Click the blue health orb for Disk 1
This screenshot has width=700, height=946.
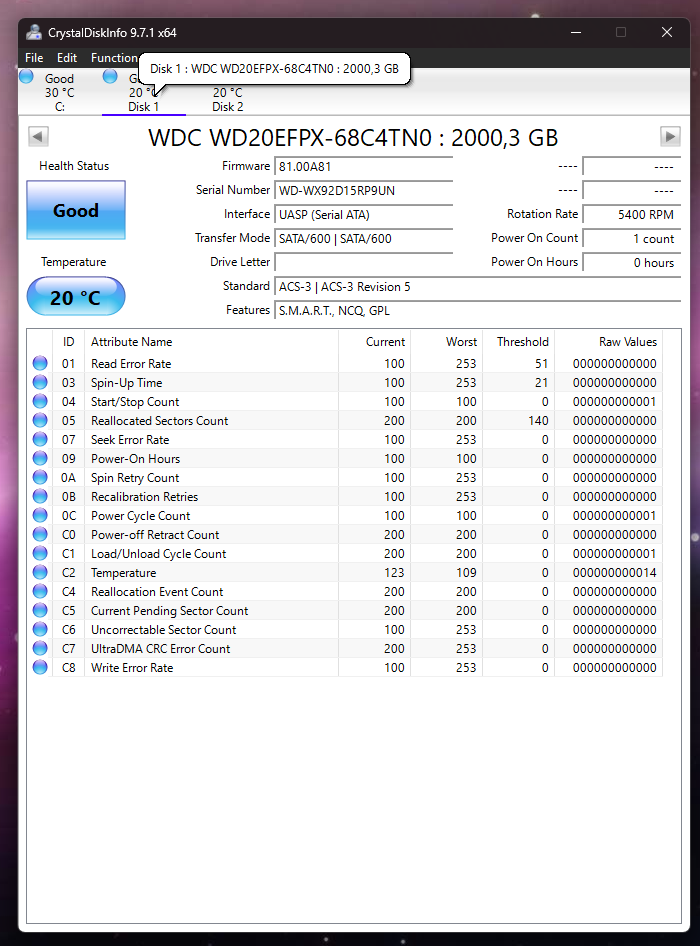(110, 77)
